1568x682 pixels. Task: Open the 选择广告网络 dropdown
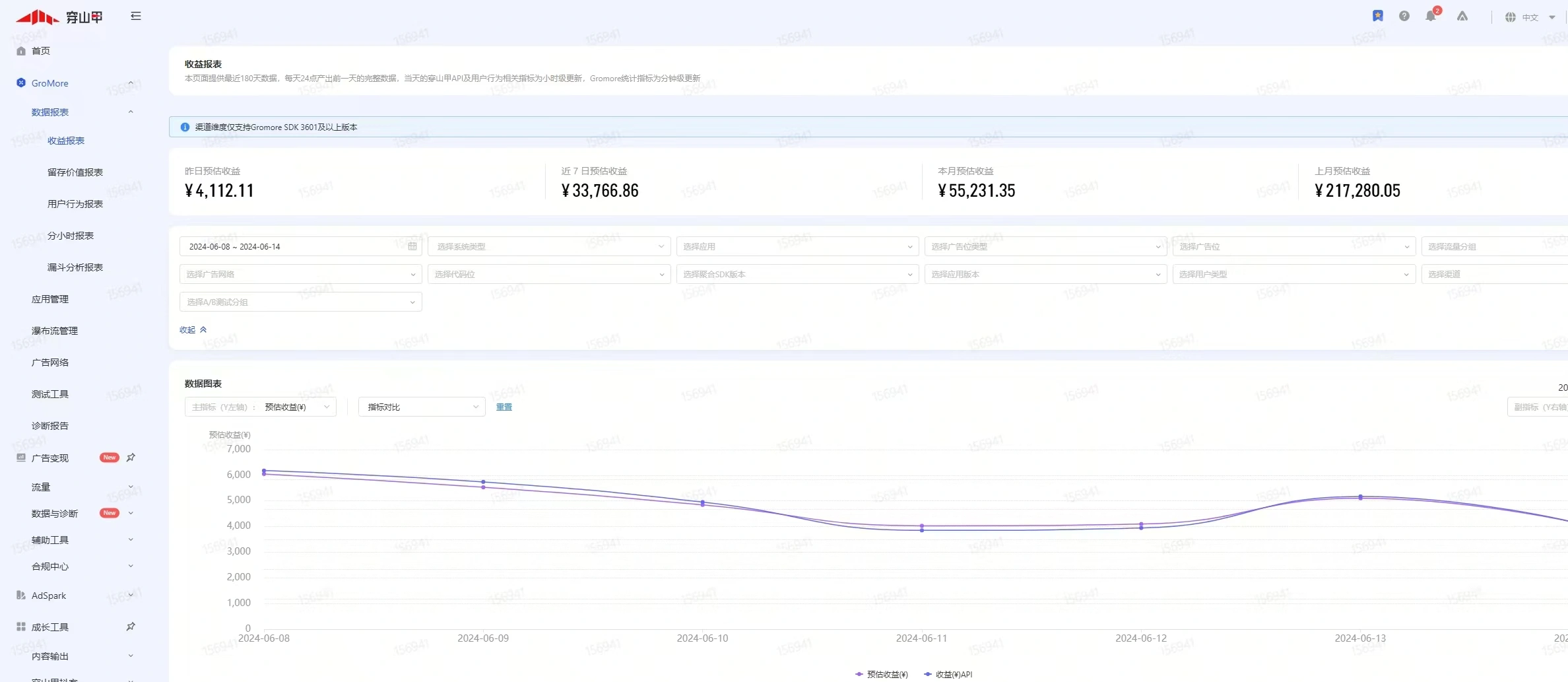301,274
